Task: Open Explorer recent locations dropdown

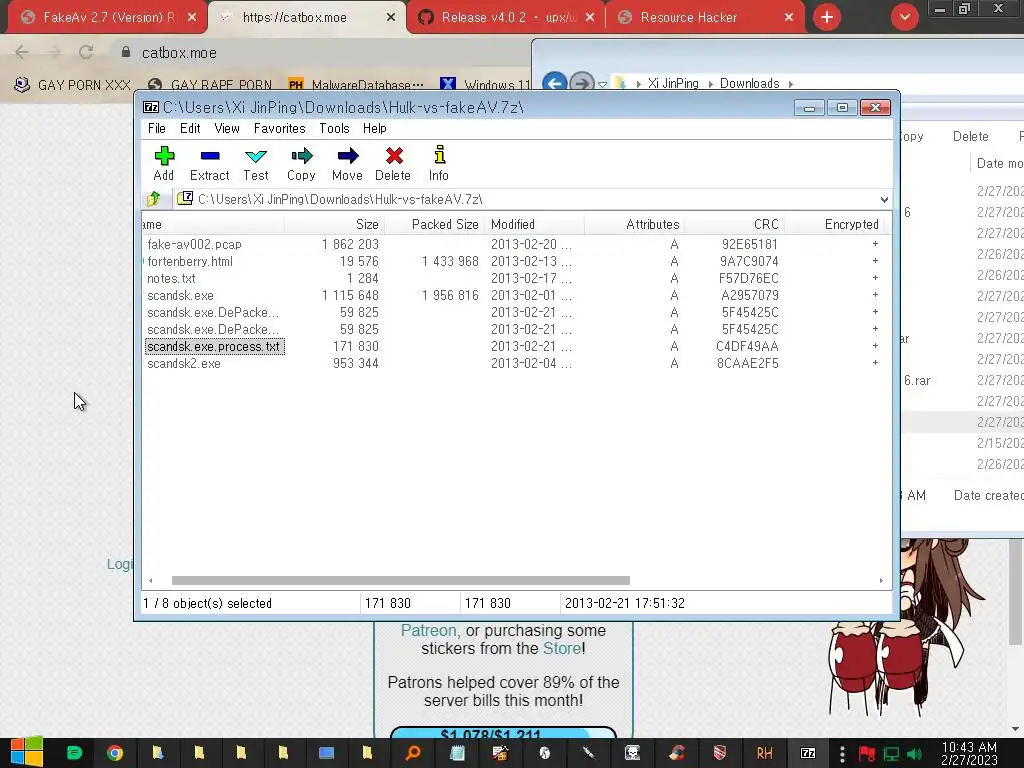Action: pos(602,84)
